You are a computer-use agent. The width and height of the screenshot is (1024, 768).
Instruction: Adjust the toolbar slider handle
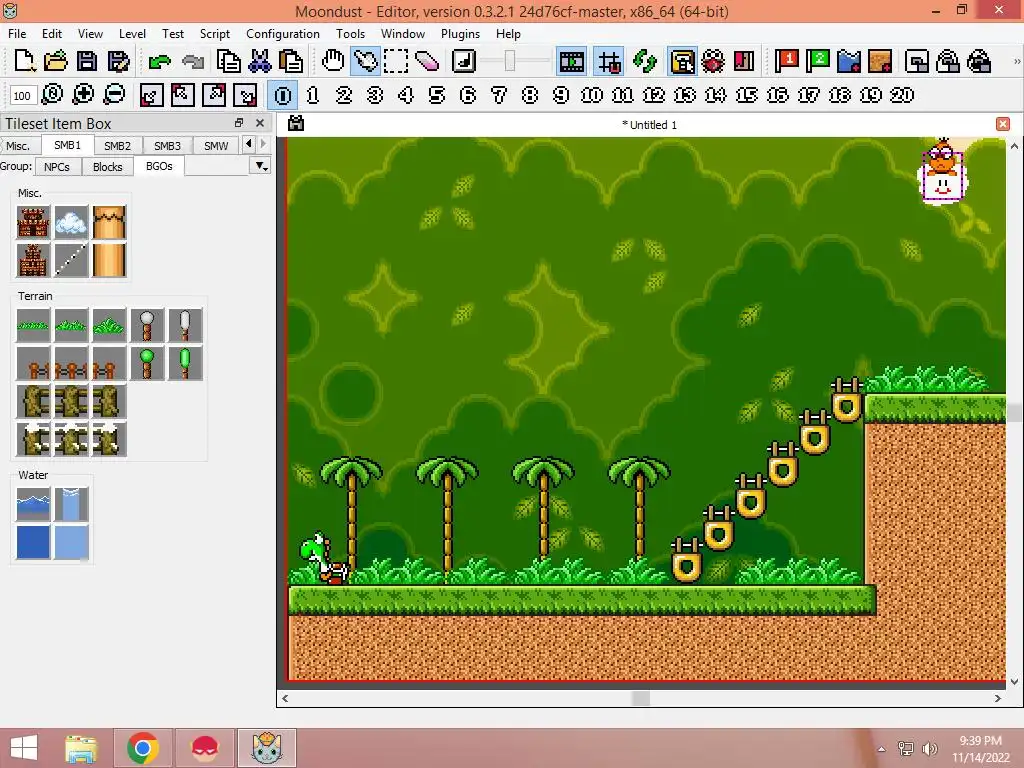[x=510, y=61]
